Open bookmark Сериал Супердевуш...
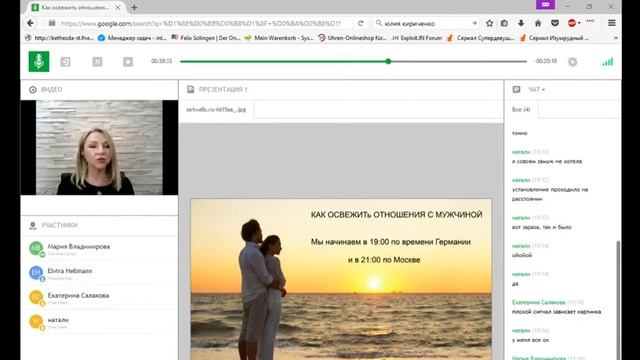 pos(480,38)
